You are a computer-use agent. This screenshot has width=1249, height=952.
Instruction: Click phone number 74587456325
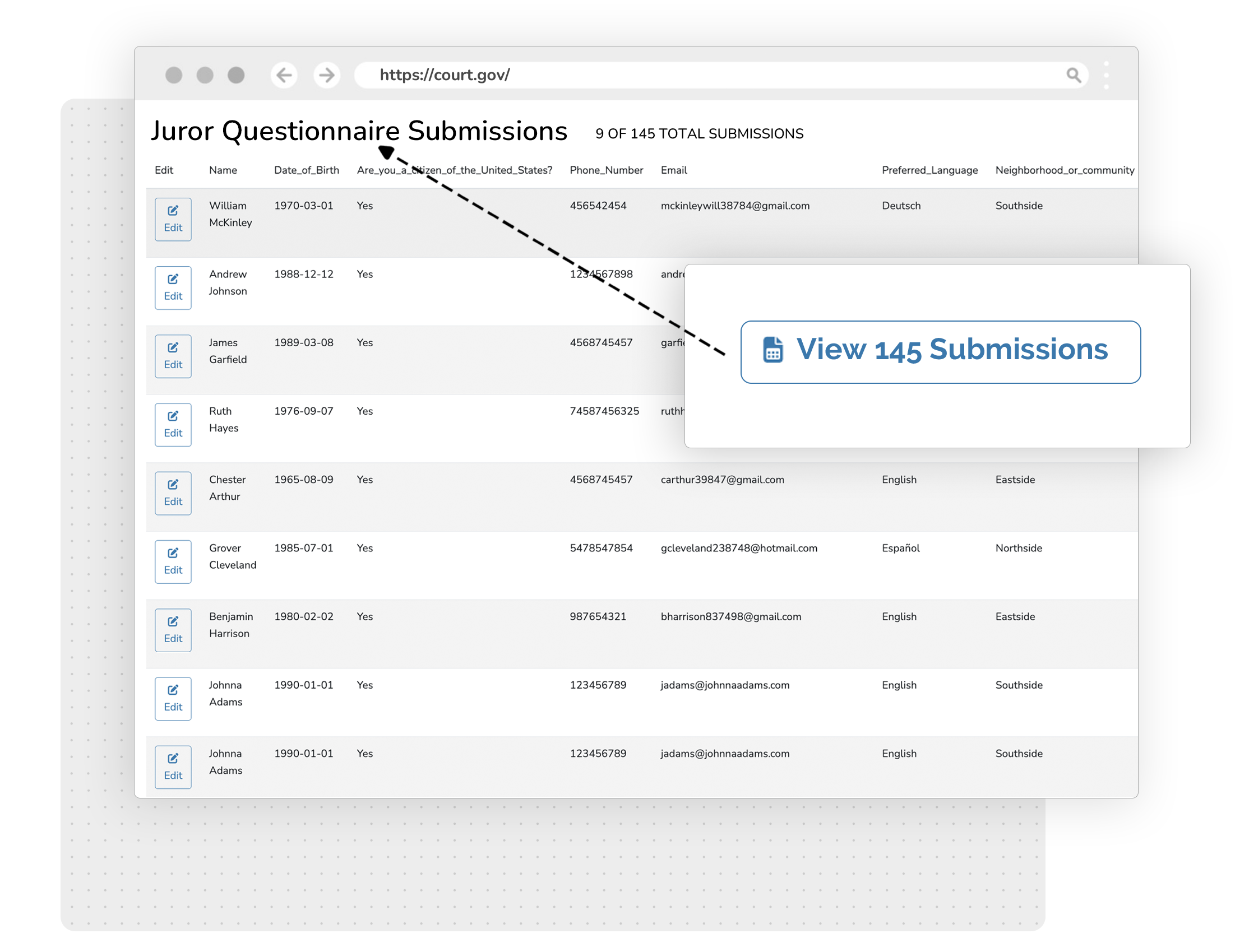pos(604,411)
